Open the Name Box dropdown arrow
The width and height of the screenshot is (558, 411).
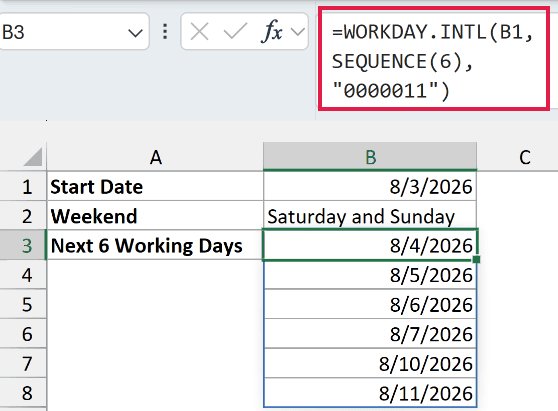[x=135, y=33]
